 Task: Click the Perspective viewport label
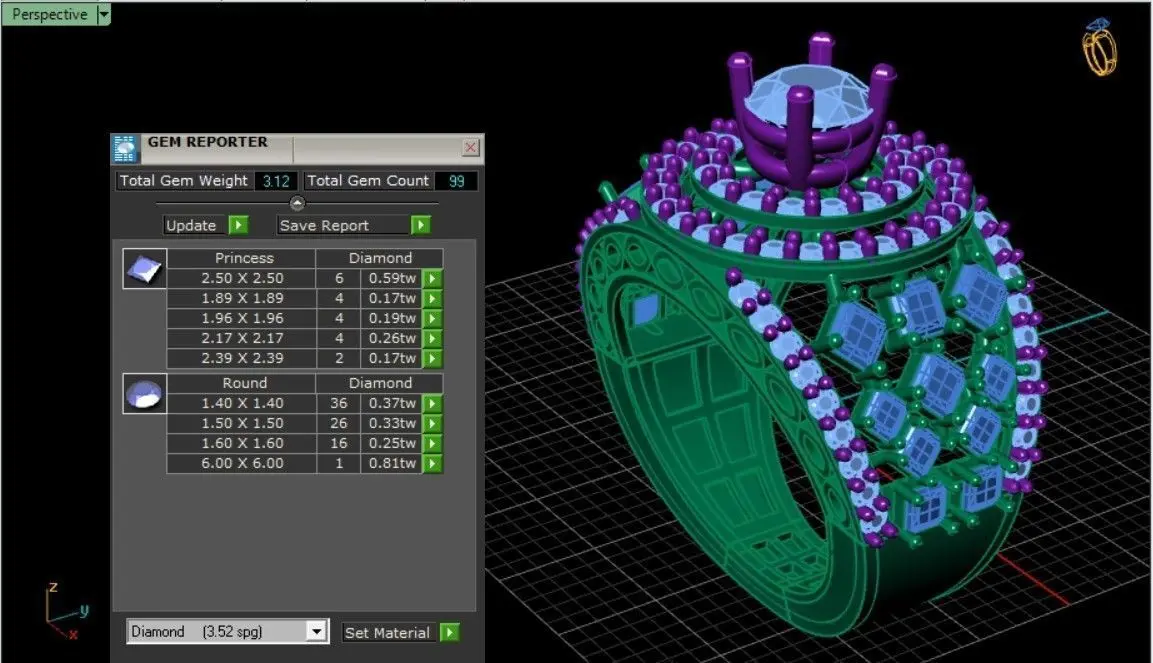[x=49, y=14]
